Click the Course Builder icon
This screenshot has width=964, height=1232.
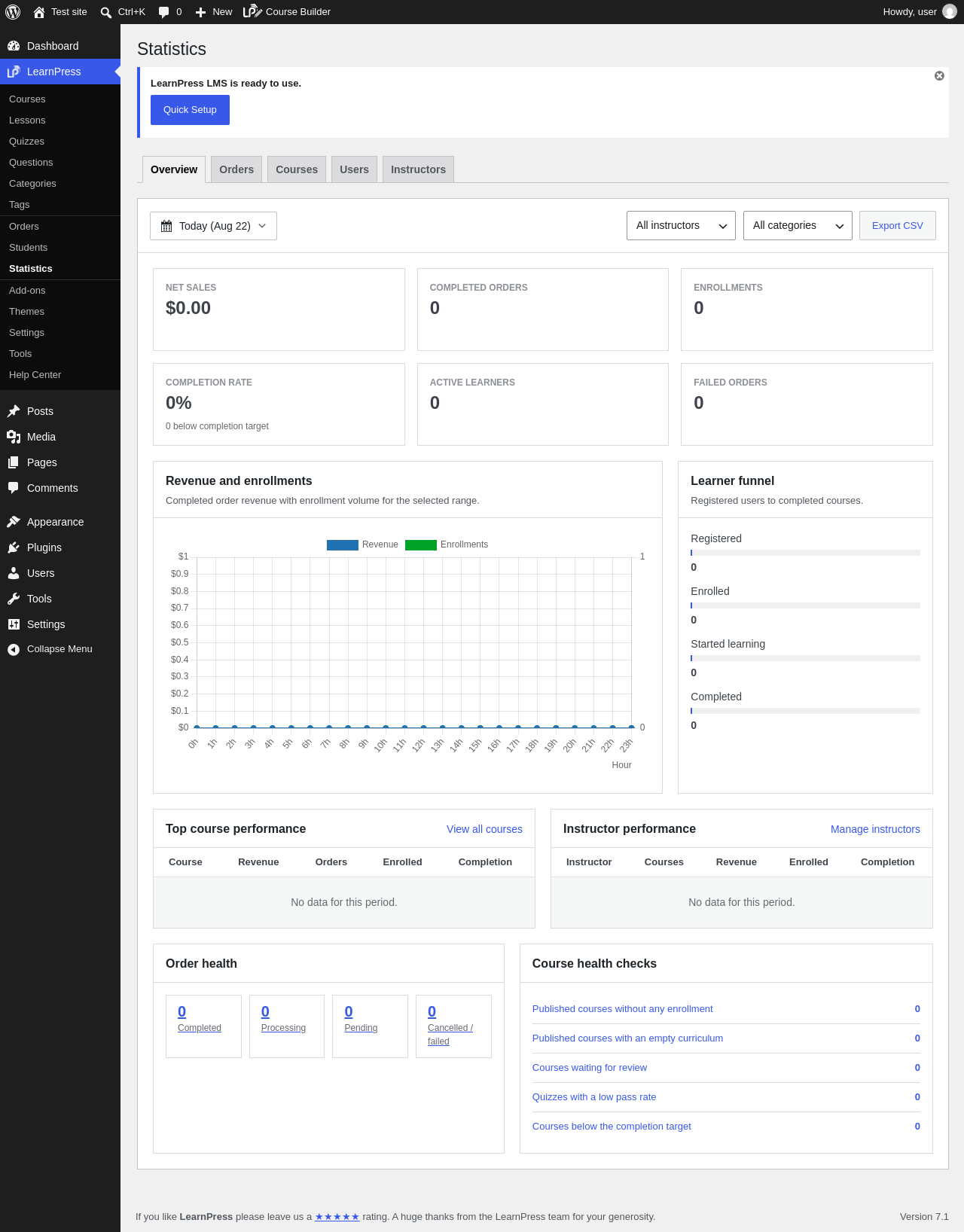[x=252, y=11]
